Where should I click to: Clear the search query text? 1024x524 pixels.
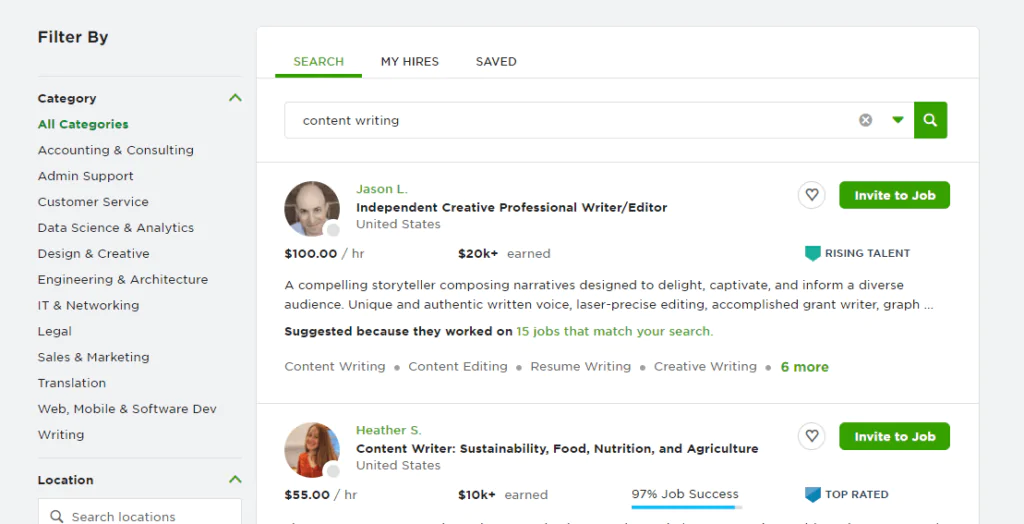[865, 120]
